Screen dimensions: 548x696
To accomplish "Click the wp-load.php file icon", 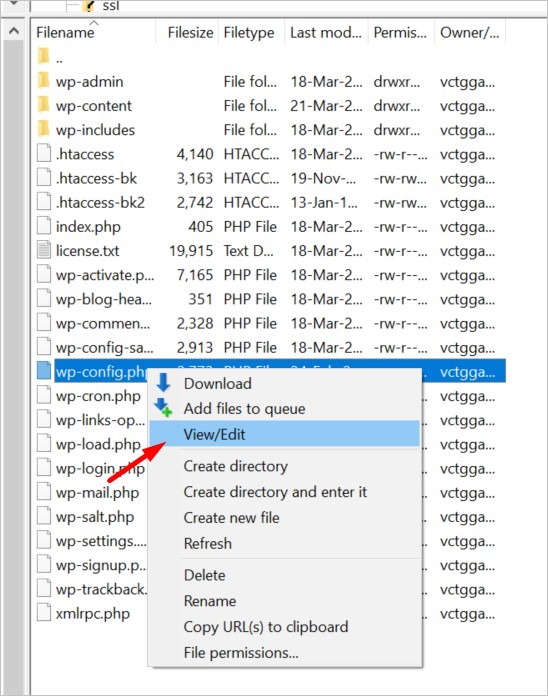I will (43, 444).
